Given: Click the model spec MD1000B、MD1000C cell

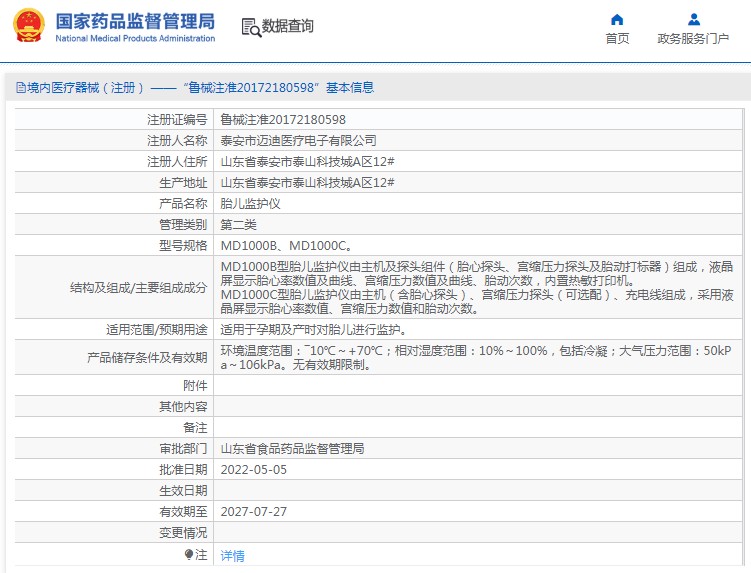Looking at the screenshot, I should [286, 245].
